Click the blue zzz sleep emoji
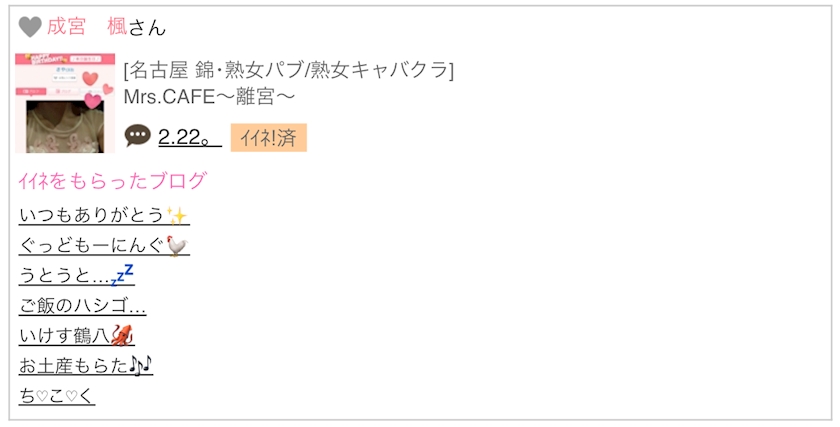This screenshot has height=427, width=840. [122, 275]
